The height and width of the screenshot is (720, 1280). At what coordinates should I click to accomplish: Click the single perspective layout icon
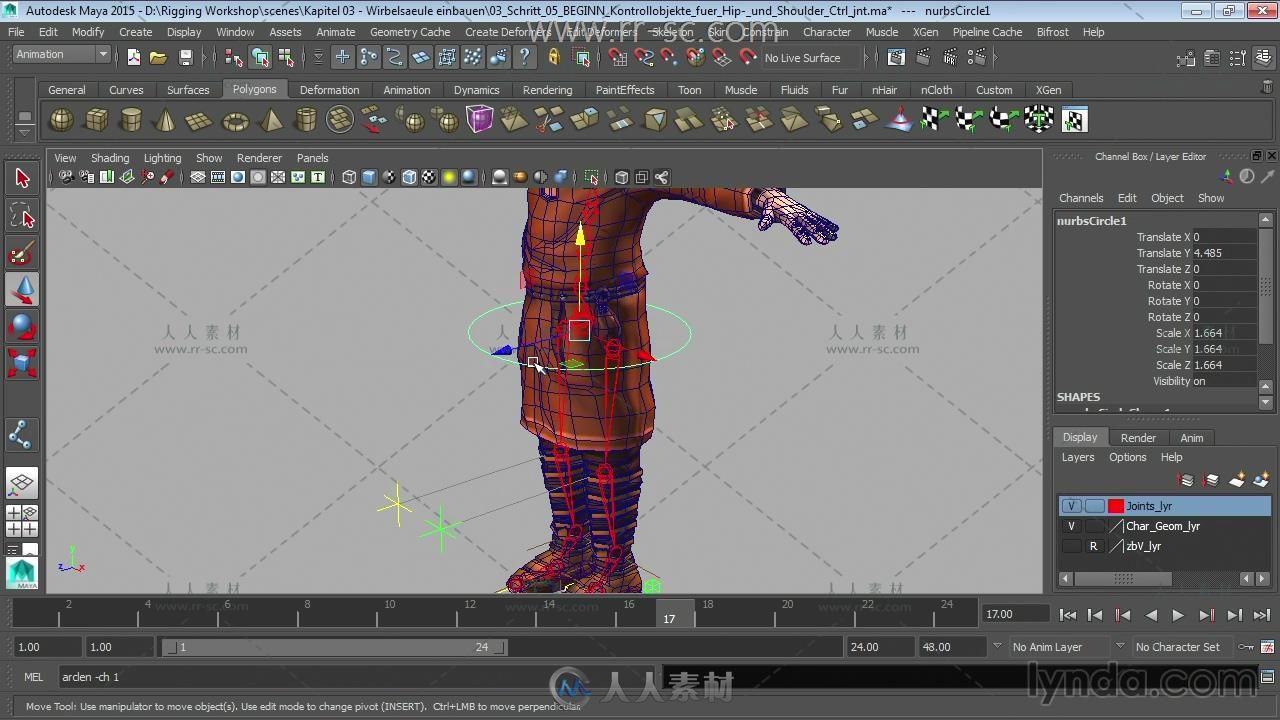click(x=22, y=483)
